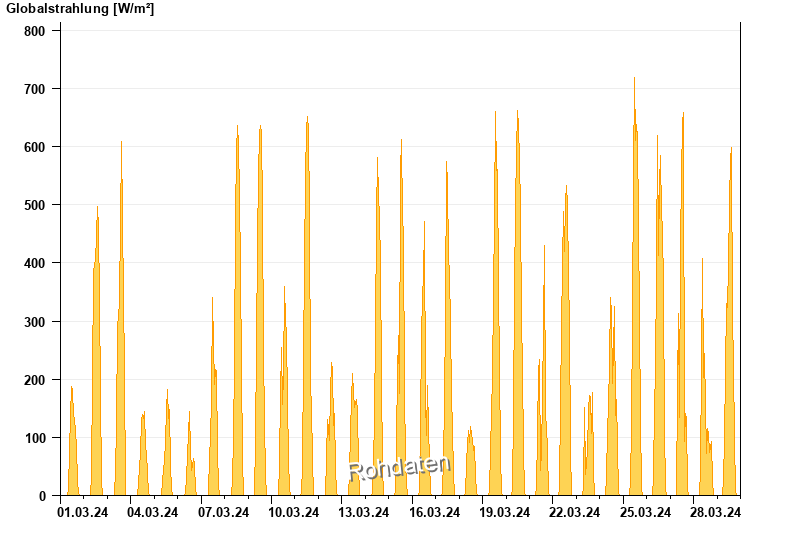Click the 22.03.24 date label
This screenshot has height=550, width=800.
[574, 512]
